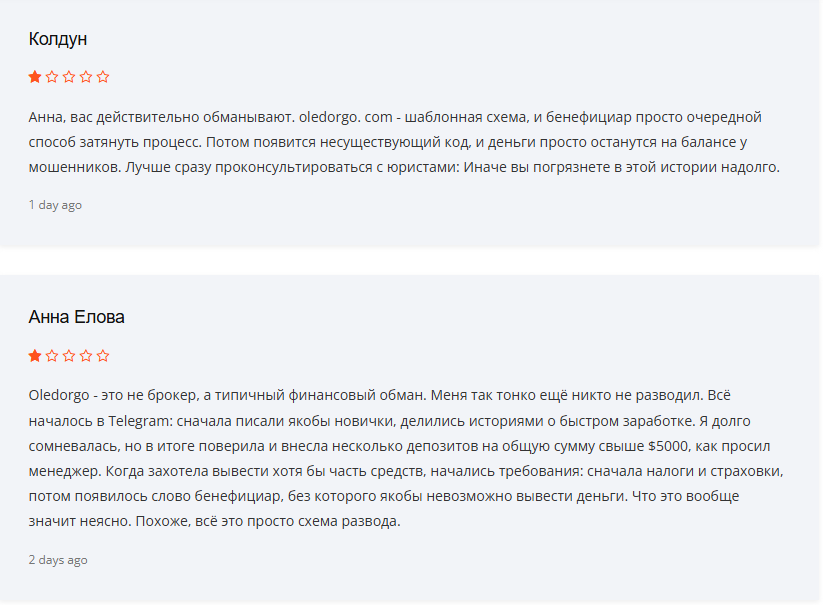This screenshot has width=823, height=605.
Task: Click the '2 days ago' timestamp
Action: point(58,560)
